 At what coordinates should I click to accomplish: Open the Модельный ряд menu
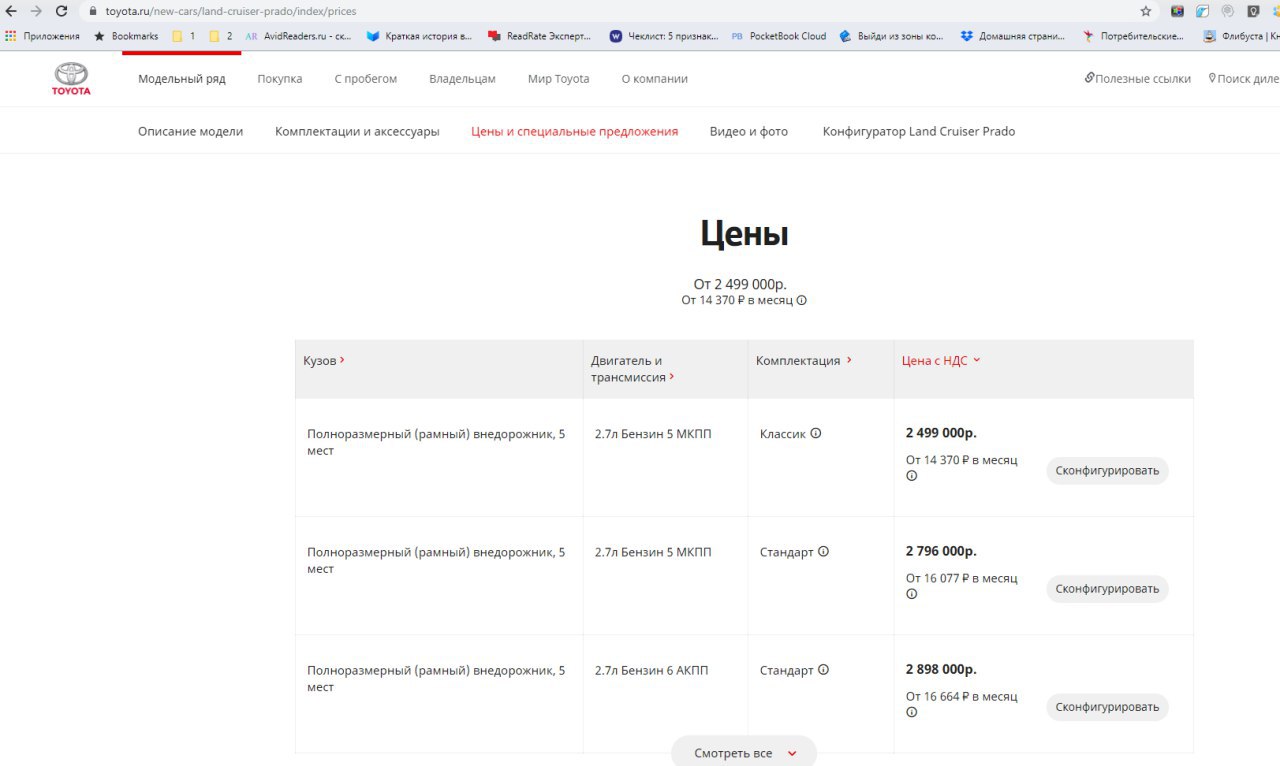182,79
